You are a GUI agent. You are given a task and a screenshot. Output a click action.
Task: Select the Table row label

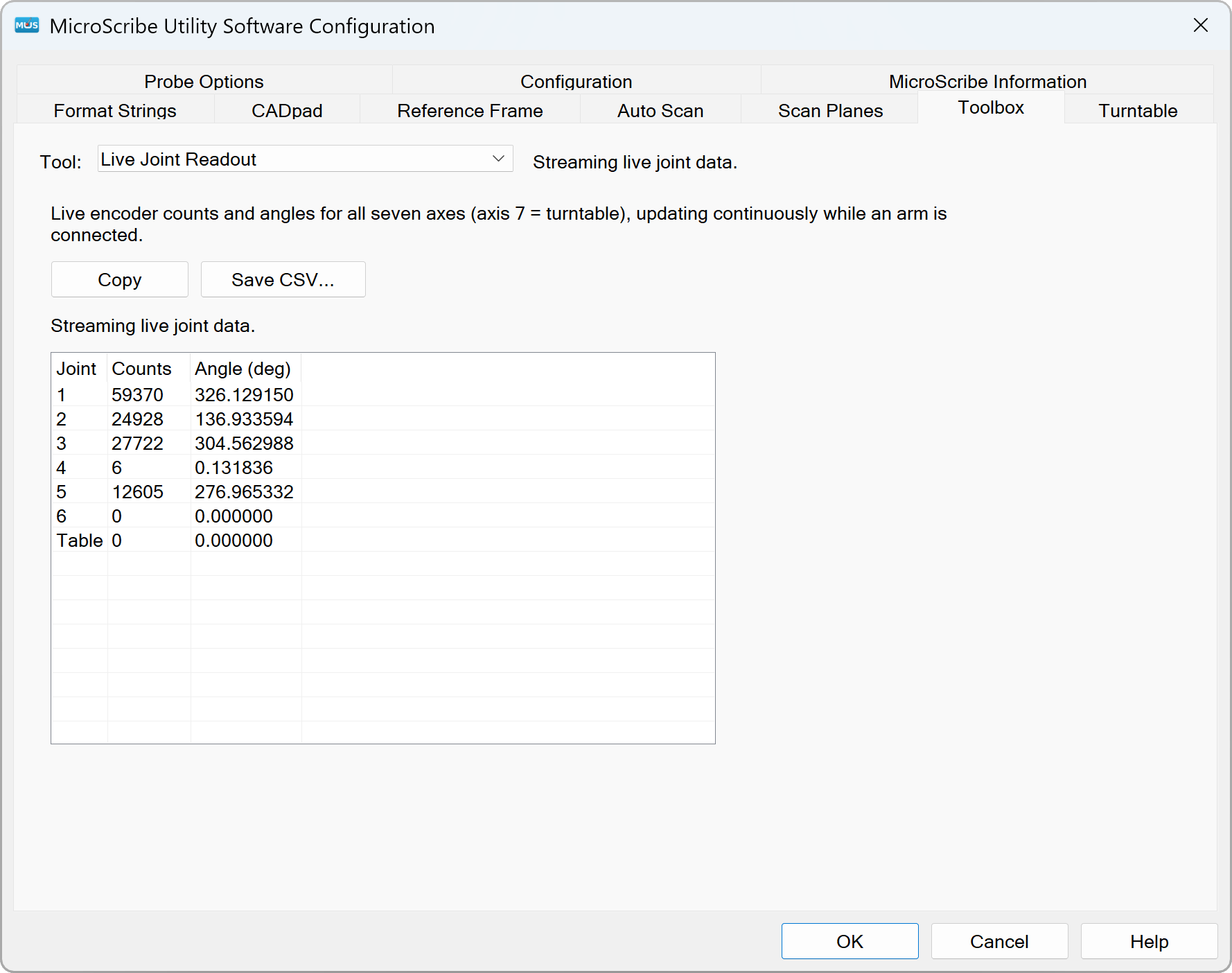click(79, 540)
